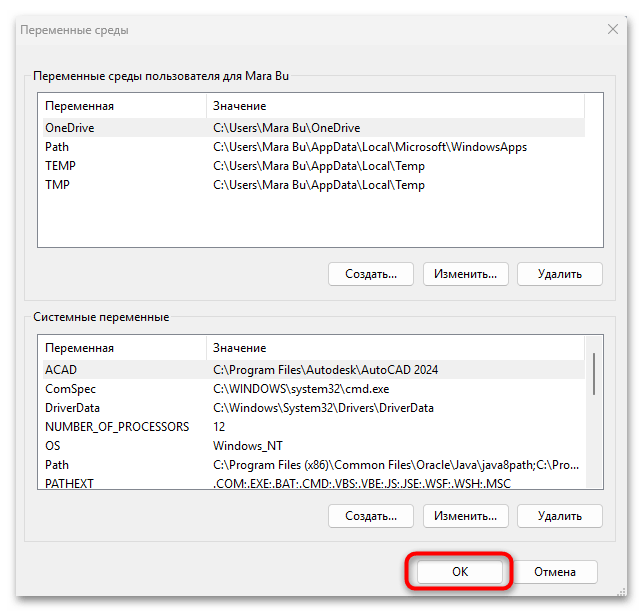
Task: Click the value C:\WINDOWS\system32\cmd.exe
Action: (301, 389)
